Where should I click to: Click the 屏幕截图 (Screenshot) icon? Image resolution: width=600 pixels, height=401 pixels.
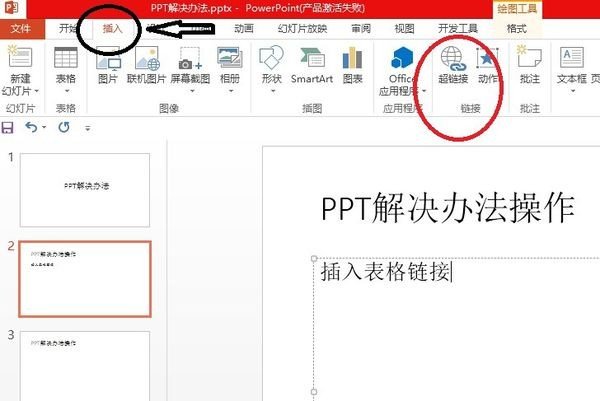tap(190, 57)
